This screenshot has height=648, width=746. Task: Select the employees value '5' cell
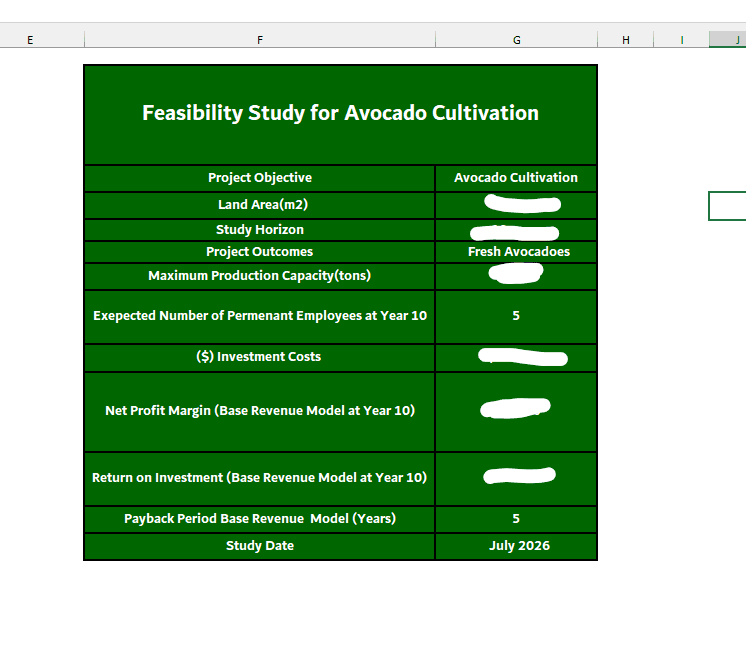tap(516, 317)
